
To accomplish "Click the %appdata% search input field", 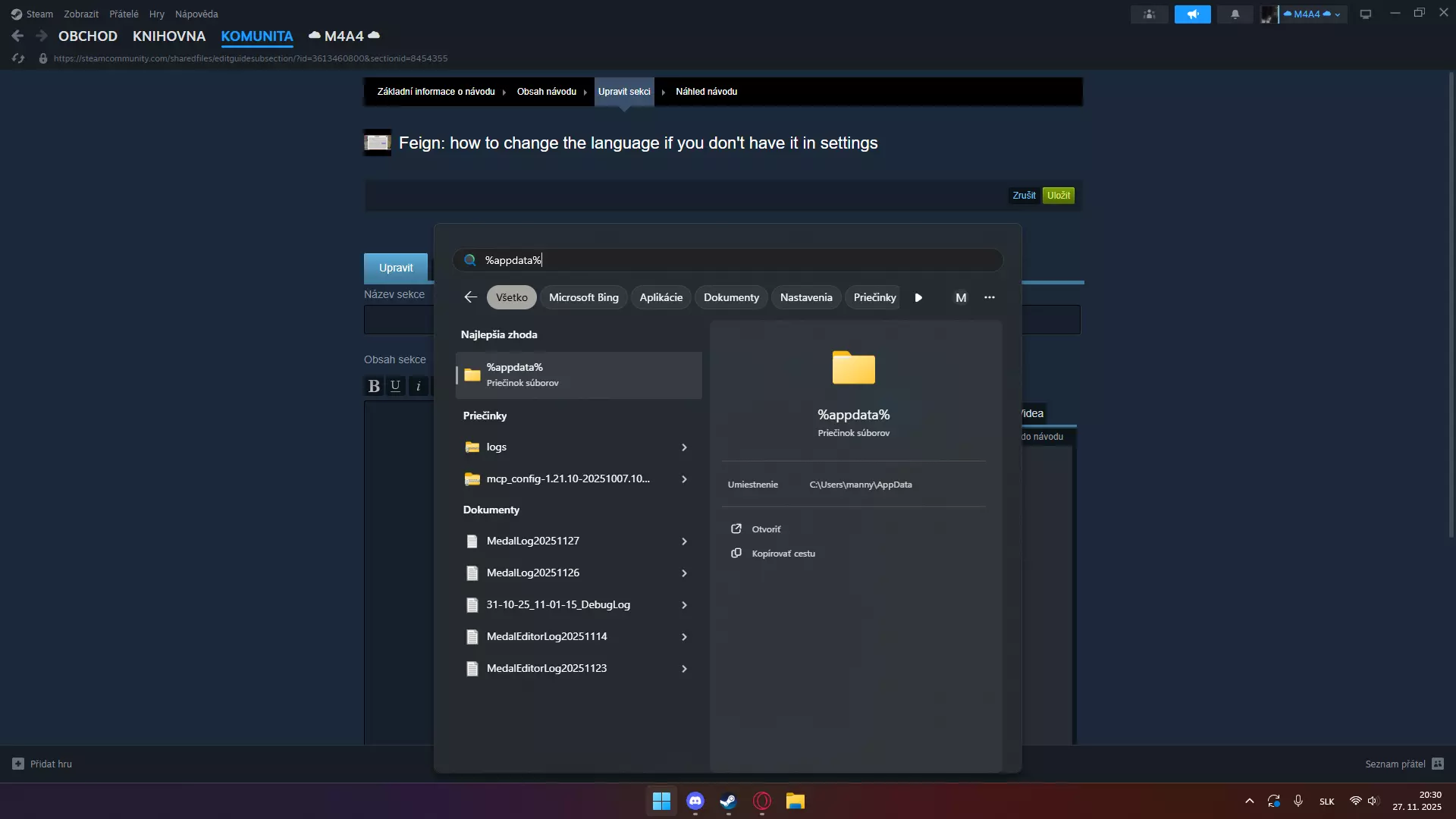I will 728,260.
